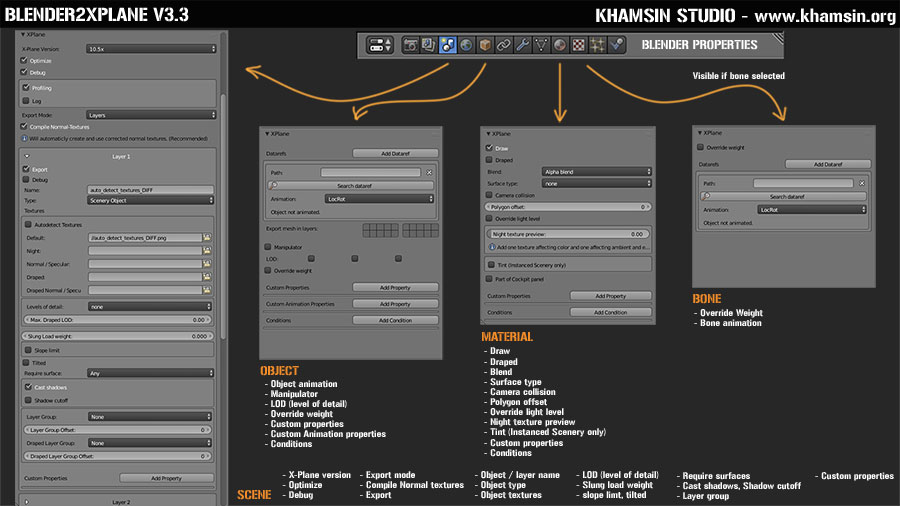This screenshot has width=900, height=506.
Task: Open the Export Mode dropdown set to Layers
Action: (151, 115)
